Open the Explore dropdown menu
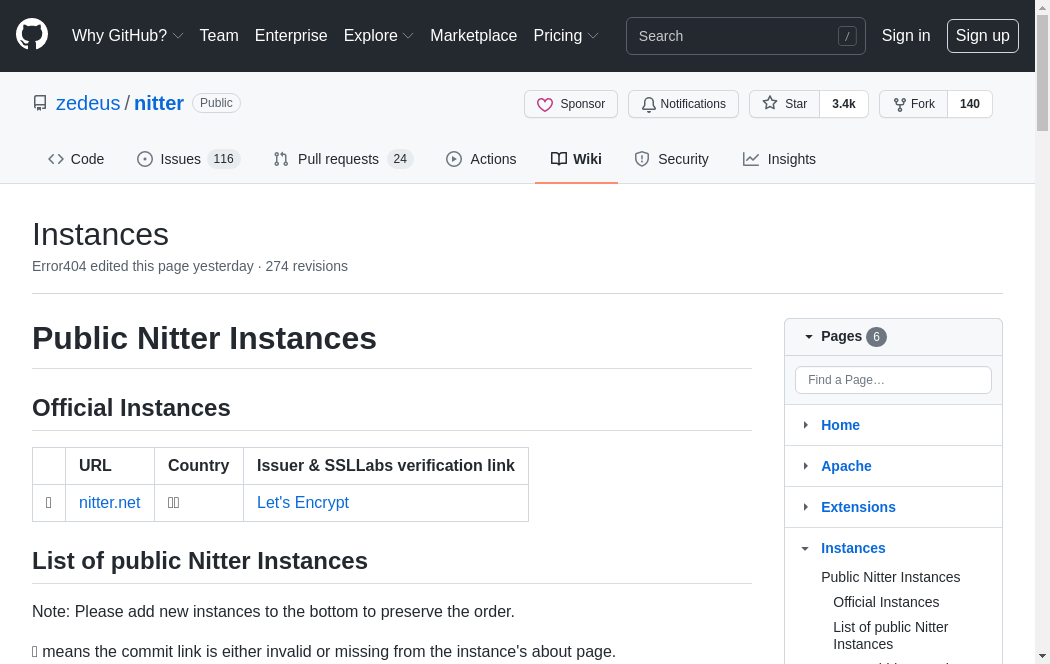The height and width of the screenshot is (664, 1050). 378,36
